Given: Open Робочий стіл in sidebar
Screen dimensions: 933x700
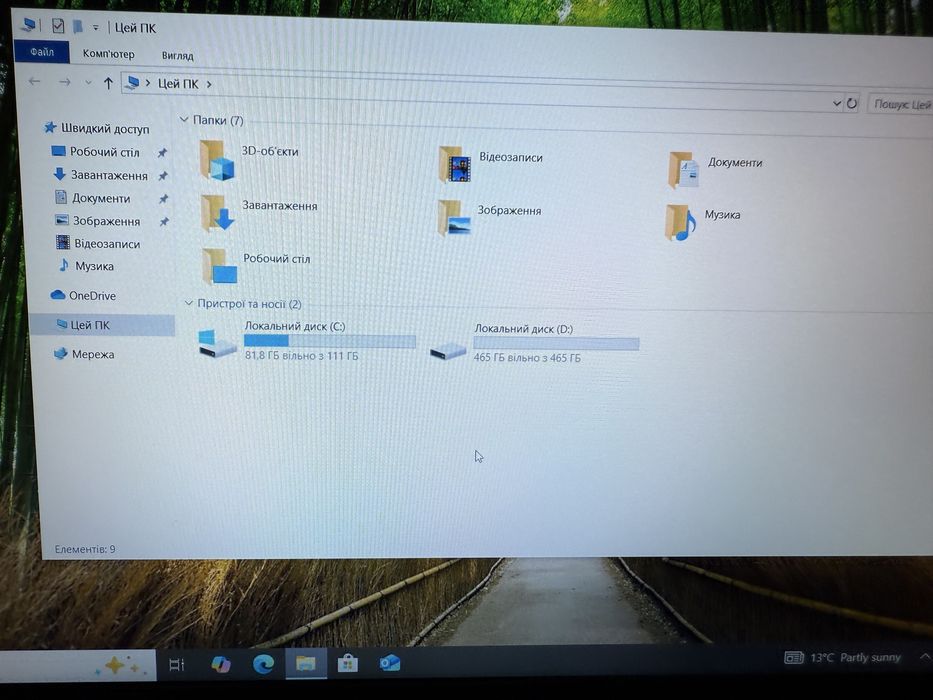Looking at the screenshot, I should point(96,152).
